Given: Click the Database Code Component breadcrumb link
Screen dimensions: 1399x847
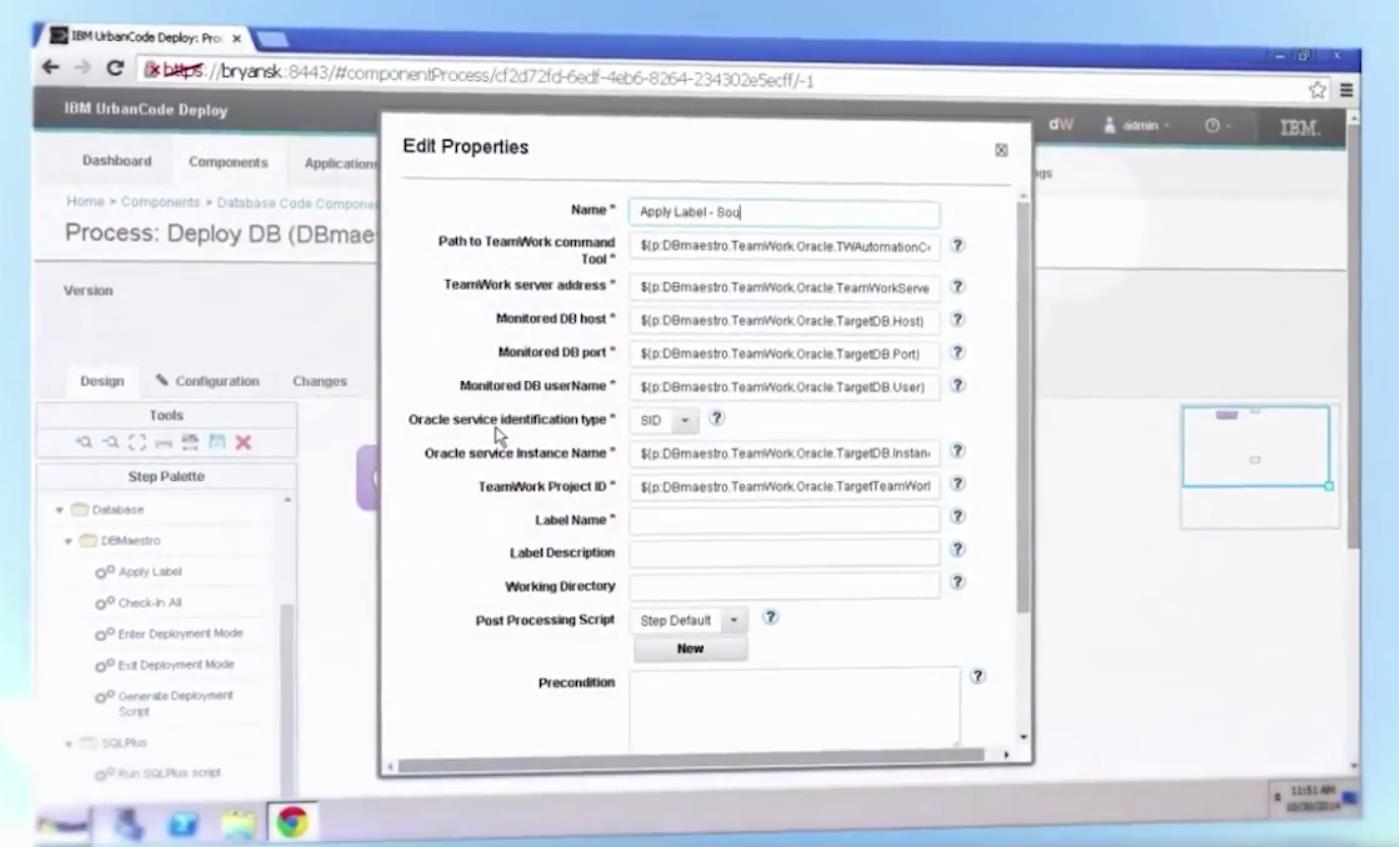Looking at the screenshot, I should 298,203.
